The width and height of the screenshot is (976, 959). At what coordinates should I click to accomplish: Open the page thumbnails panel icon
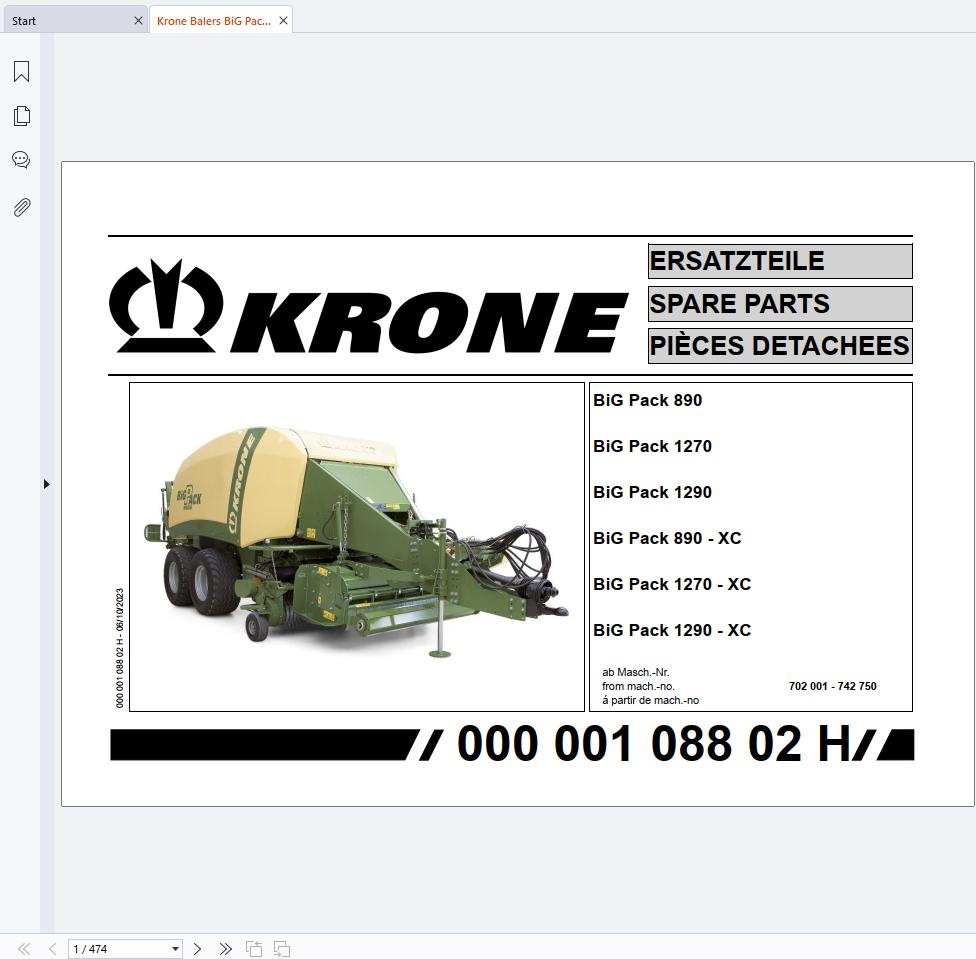pyautogui.click(x=21, y=116)
